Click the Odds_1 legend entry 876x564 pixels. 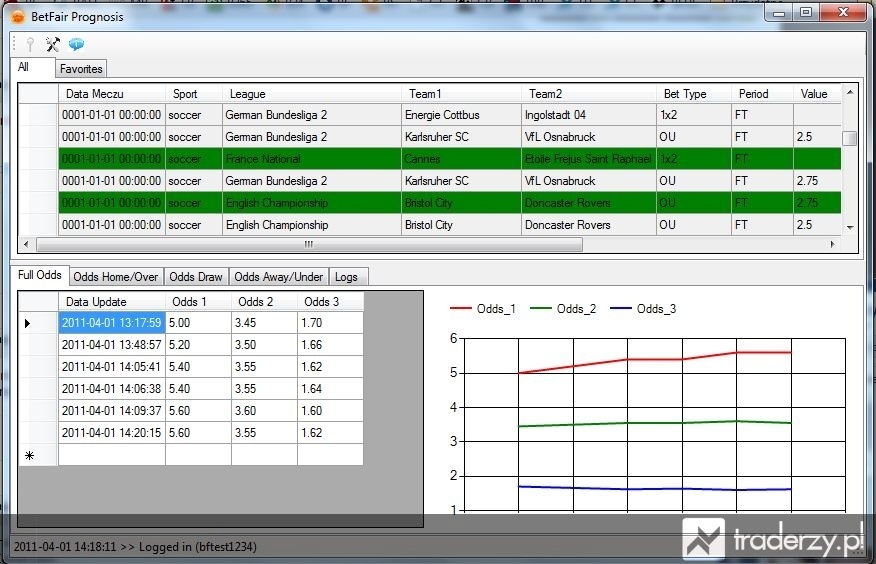[x=483, y=309]
